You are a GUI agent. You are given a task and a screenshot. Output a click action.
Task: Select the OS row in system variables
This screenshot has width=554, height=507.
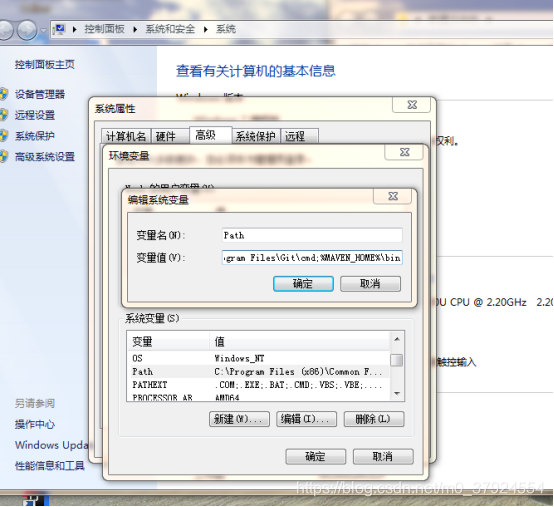click(258, 358)
